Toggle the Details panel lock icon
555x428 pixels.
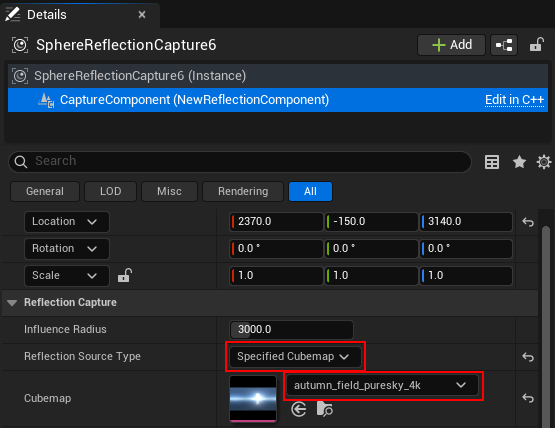(x=537, y=45)
